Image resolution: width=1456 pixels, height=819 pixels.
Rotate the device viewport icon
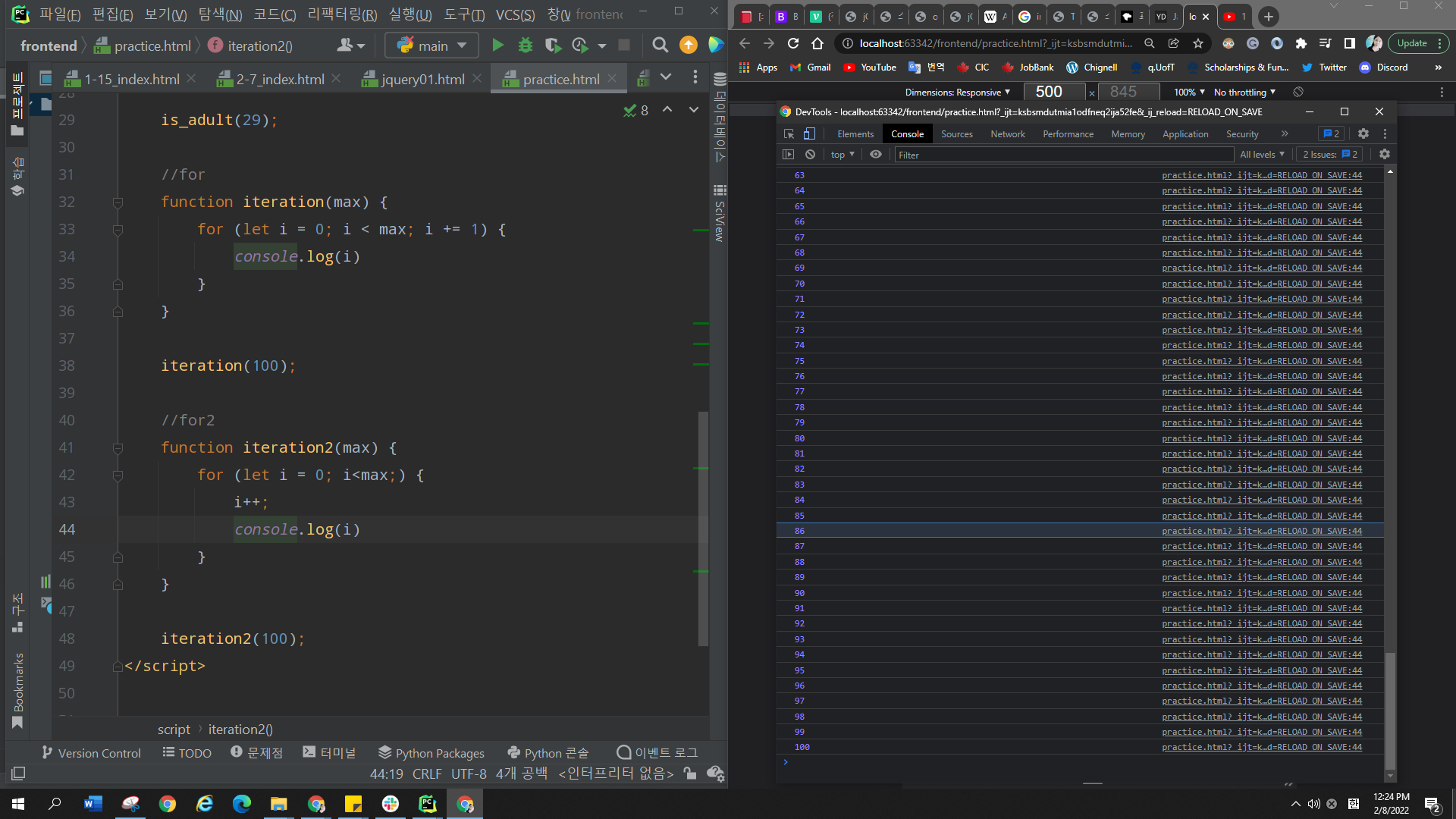tap(1298, 92)
